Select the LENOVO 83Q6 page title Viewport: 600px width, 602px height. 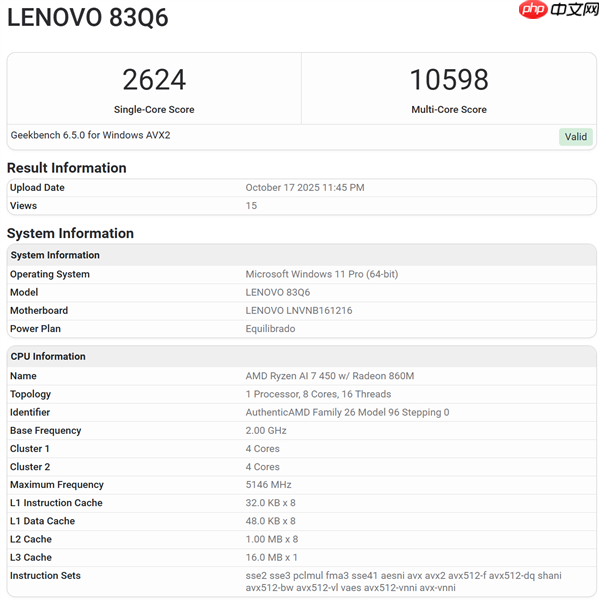(x=88, y=18)
